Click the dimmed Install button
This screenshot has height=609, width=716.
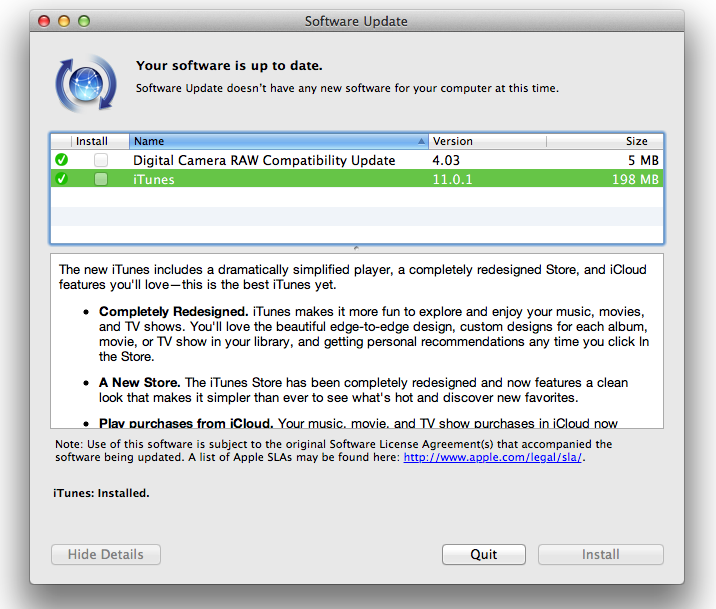point(600,554)
